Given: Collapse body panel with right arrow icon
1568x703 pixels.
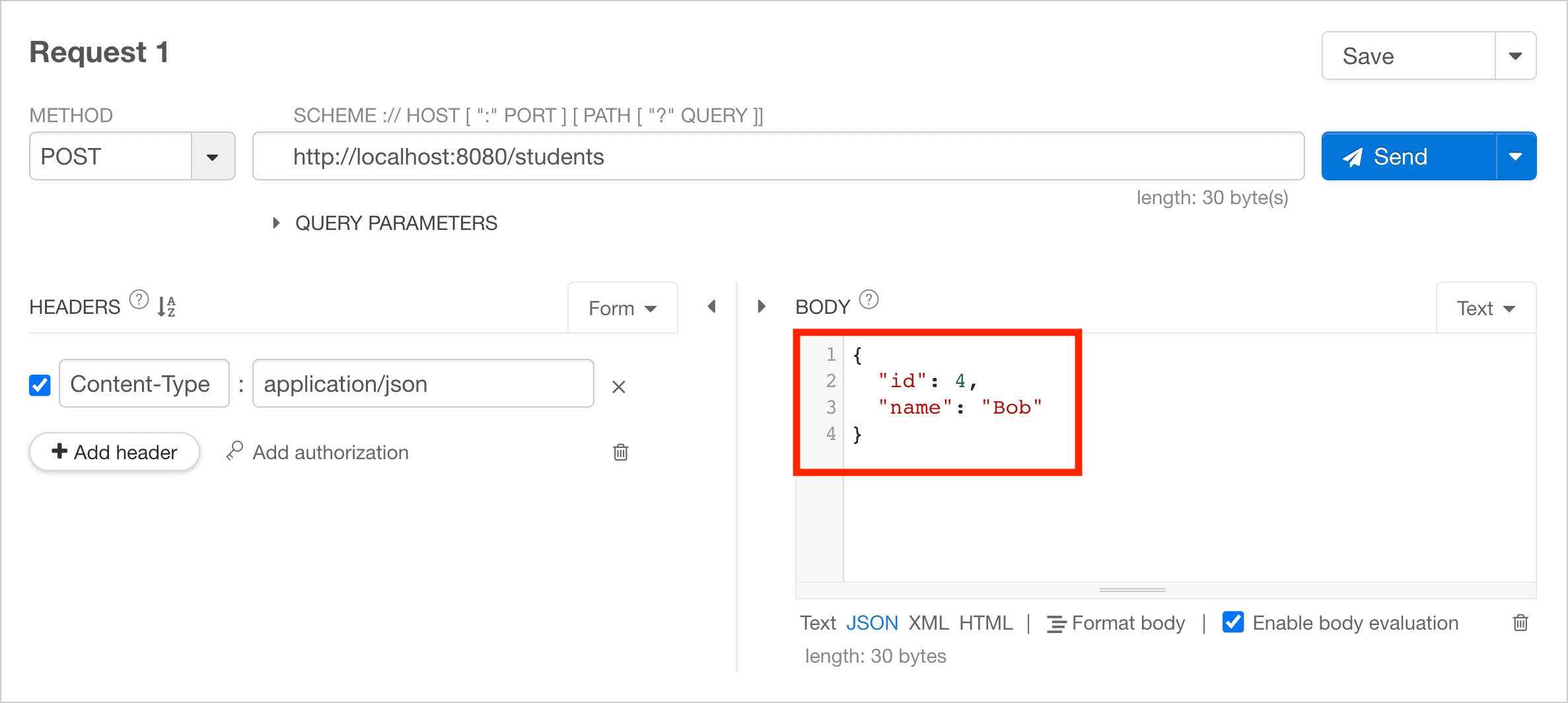Looking at the screenshot, I should 762,307.
